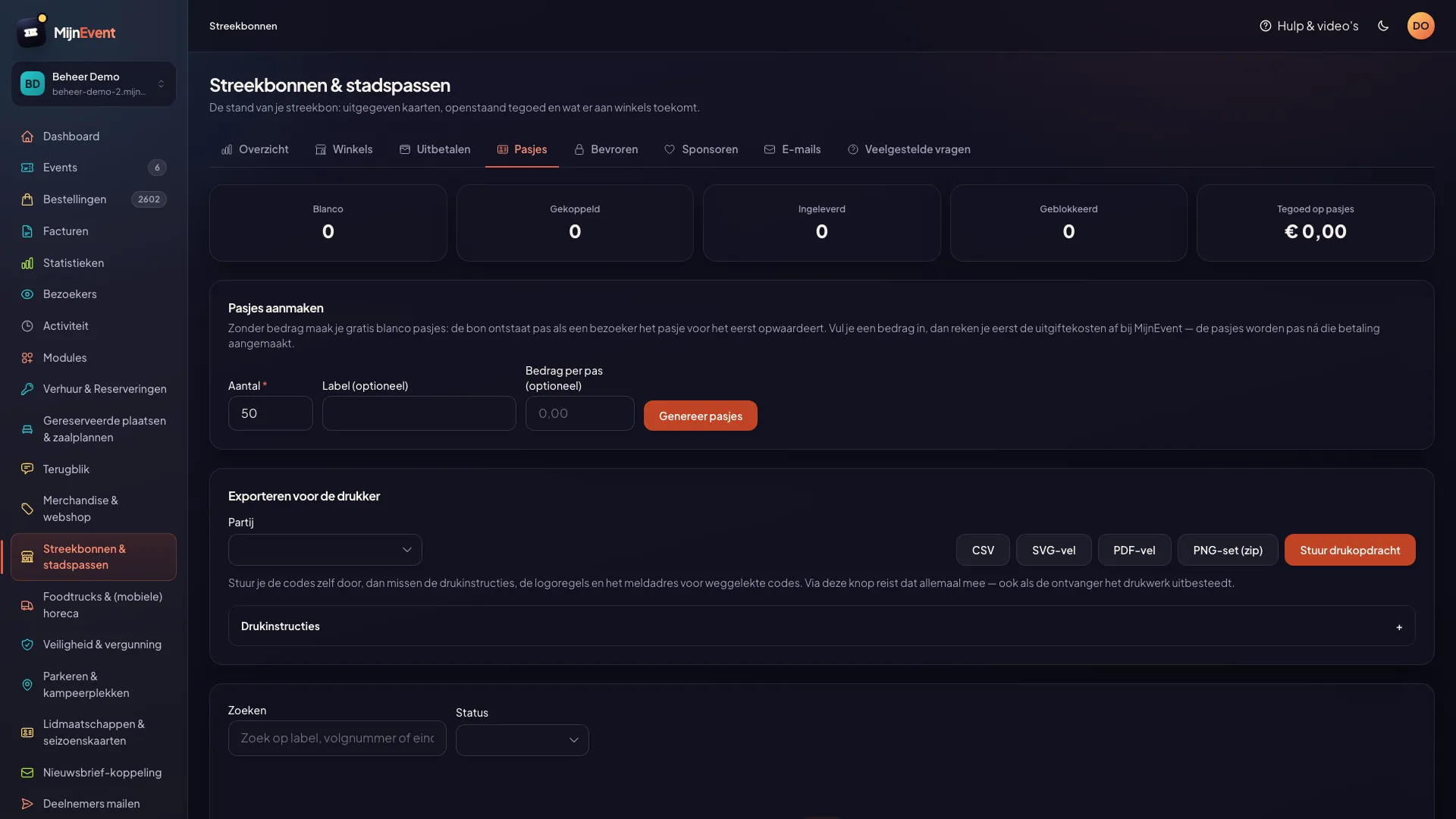Open the DO user avatar menu
The width and height of the screenshot is (1456, 819).
1420,26
